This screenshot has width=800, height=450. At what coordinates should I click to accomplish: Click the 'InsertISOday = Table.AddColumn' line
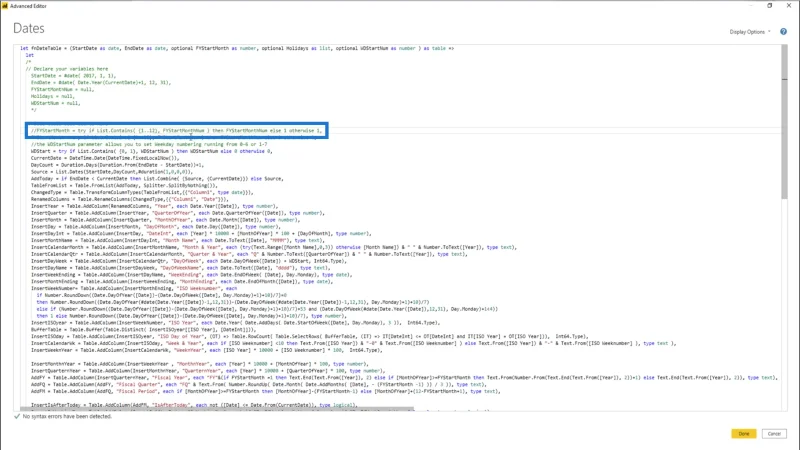[x=308, y=337]
